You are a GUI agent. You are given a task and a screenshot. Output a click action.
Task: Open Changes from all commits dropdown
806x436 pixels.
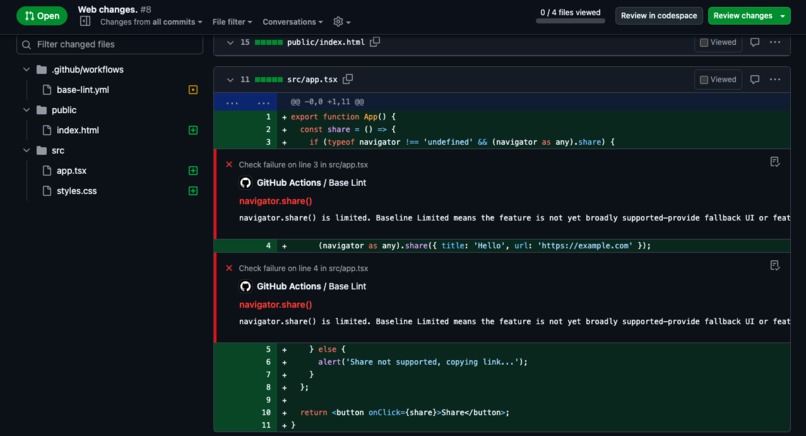(x=151, y=22)
